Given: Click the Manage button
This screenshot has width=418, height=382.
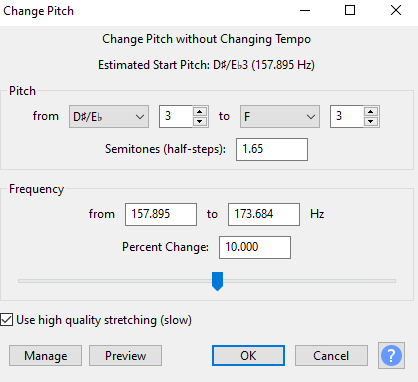Looking at the screenshot, I should (x=45, y=356).
